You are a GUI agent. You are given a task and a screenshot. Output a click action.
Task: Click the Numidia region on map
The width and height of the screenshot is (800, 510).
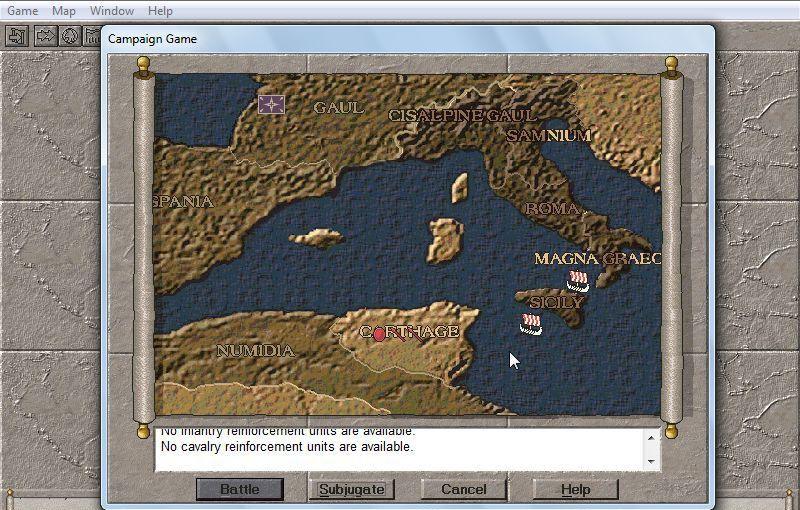(x=255, y=351)
